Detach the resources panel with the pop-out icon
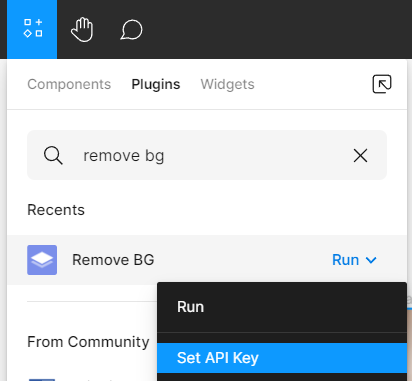The width and height of the screenshot is (412, 381). tap(382, 84)
